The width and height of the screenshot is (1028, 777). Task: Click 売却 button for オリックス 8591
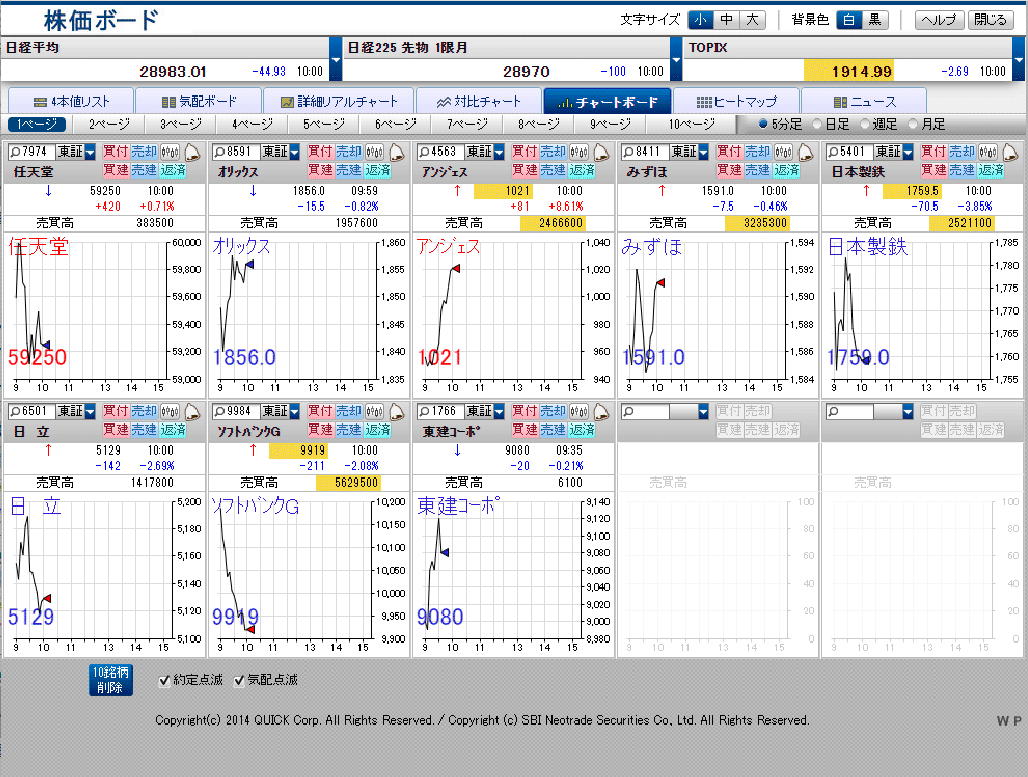click(x=349, y=151)
